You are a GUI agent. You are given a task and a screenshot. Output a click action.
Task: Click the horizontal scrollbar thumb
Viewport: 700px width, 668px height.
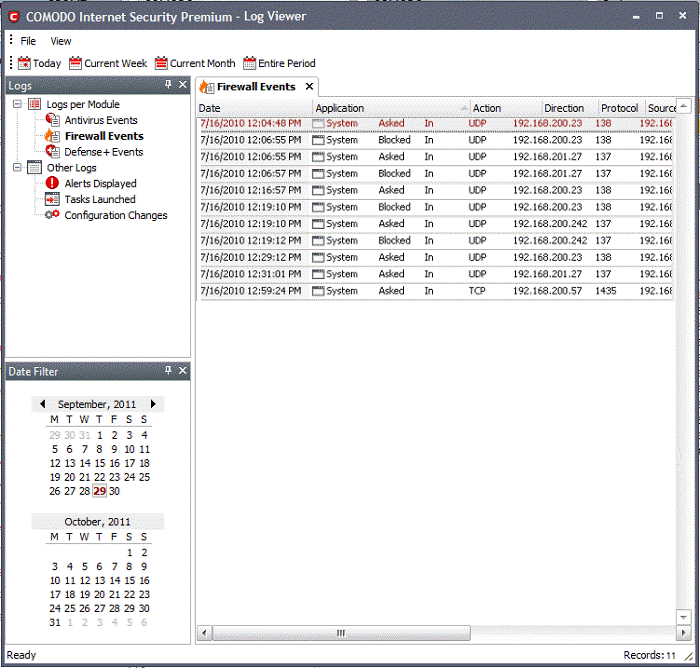(341, 633)
